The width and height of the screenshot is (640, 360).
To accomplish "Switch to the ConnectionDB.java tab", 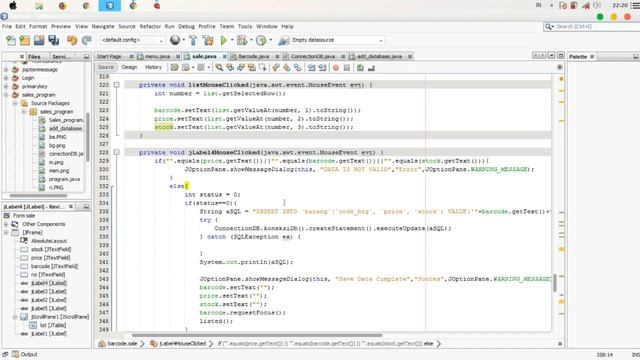I will 313,56.
